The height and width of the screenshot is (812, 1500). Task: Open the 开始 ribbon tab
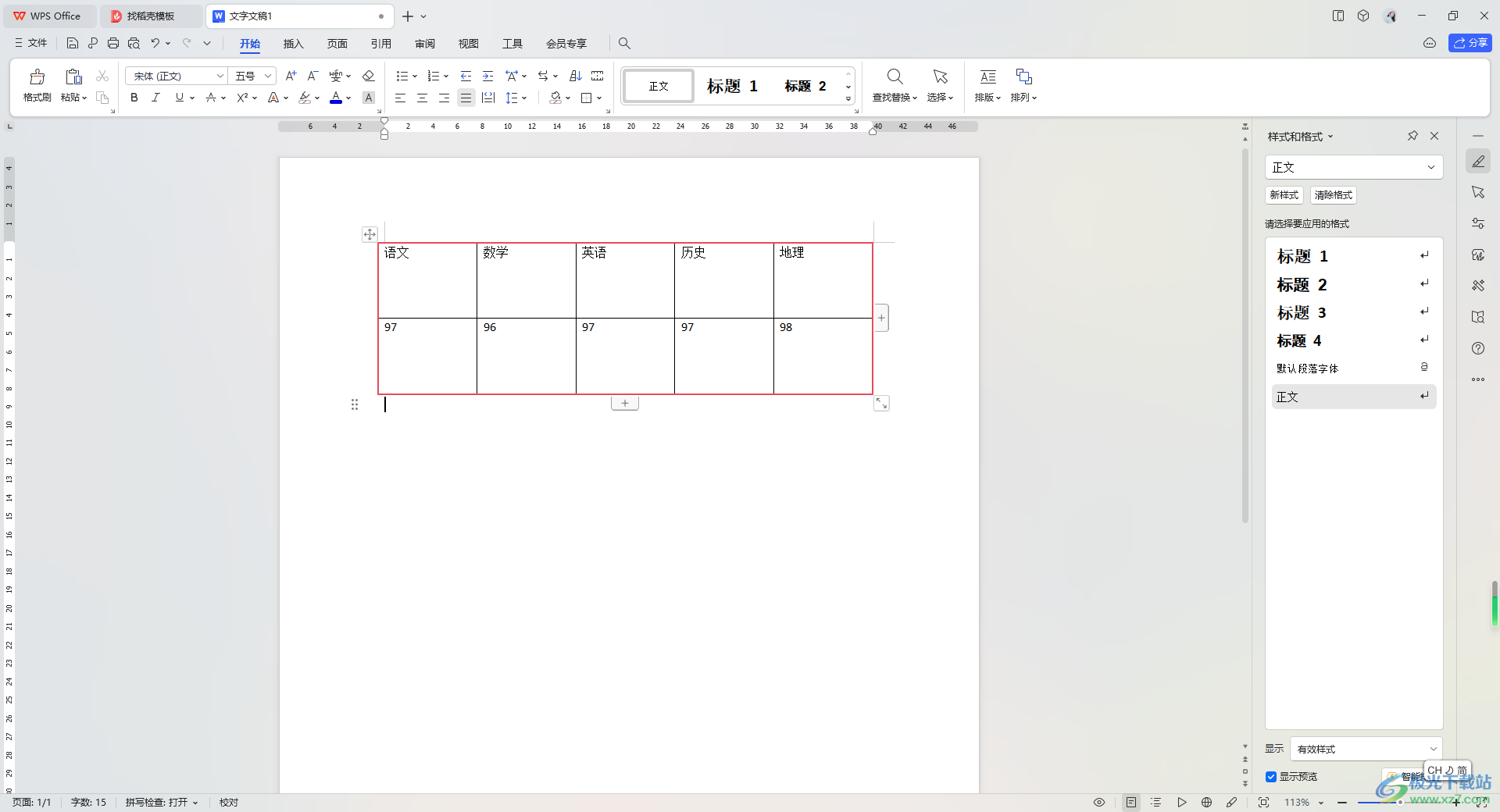pos(250,43)
